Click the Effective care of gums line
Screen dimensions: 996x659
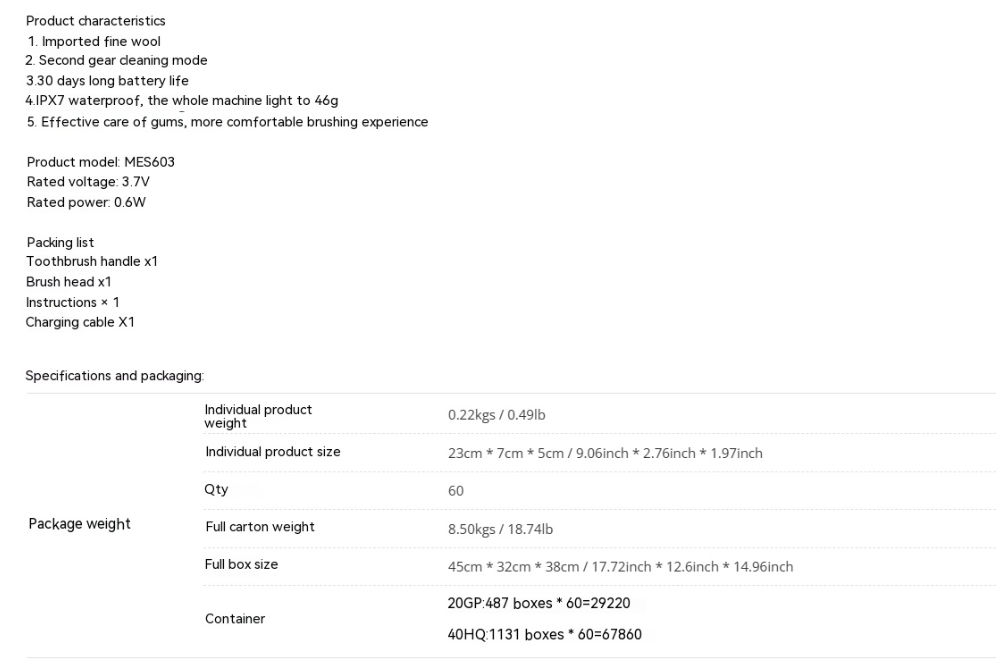[227, 122]
